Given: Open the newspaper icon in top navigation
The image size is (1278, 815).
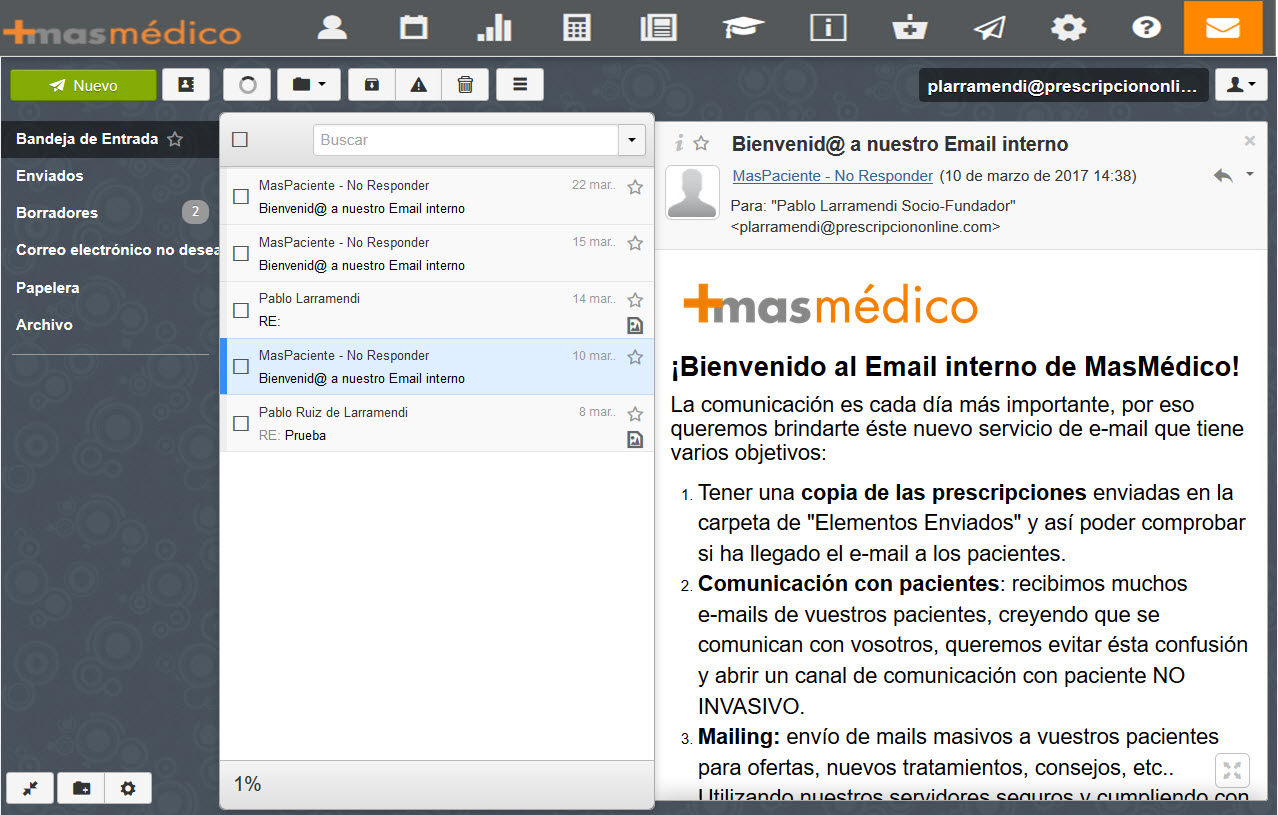Looking at the screenshot, I should (658, 27).
